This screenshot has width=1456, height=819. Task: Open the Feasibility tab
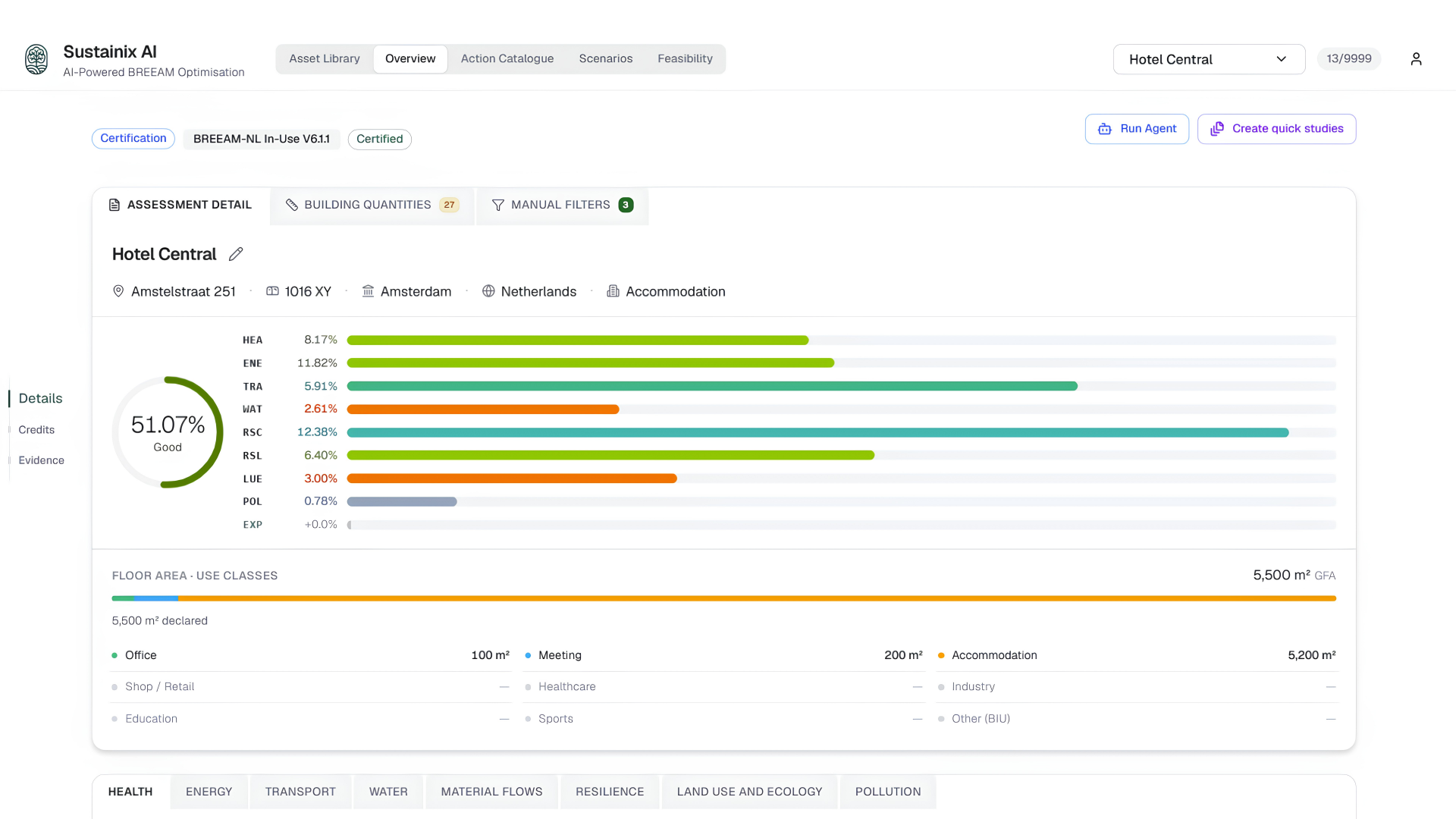click(x=686, y=59)
